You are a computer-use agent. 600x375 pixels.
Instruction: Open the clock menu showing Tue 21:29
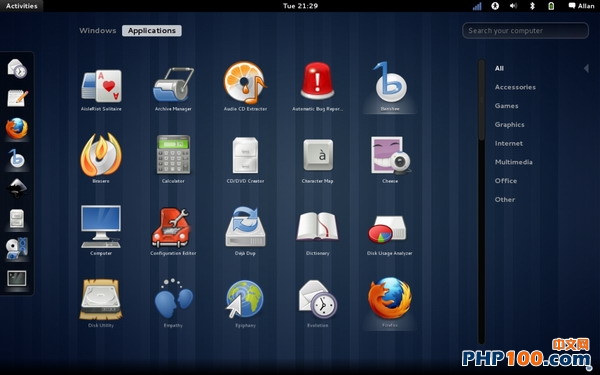pos(300,6)
